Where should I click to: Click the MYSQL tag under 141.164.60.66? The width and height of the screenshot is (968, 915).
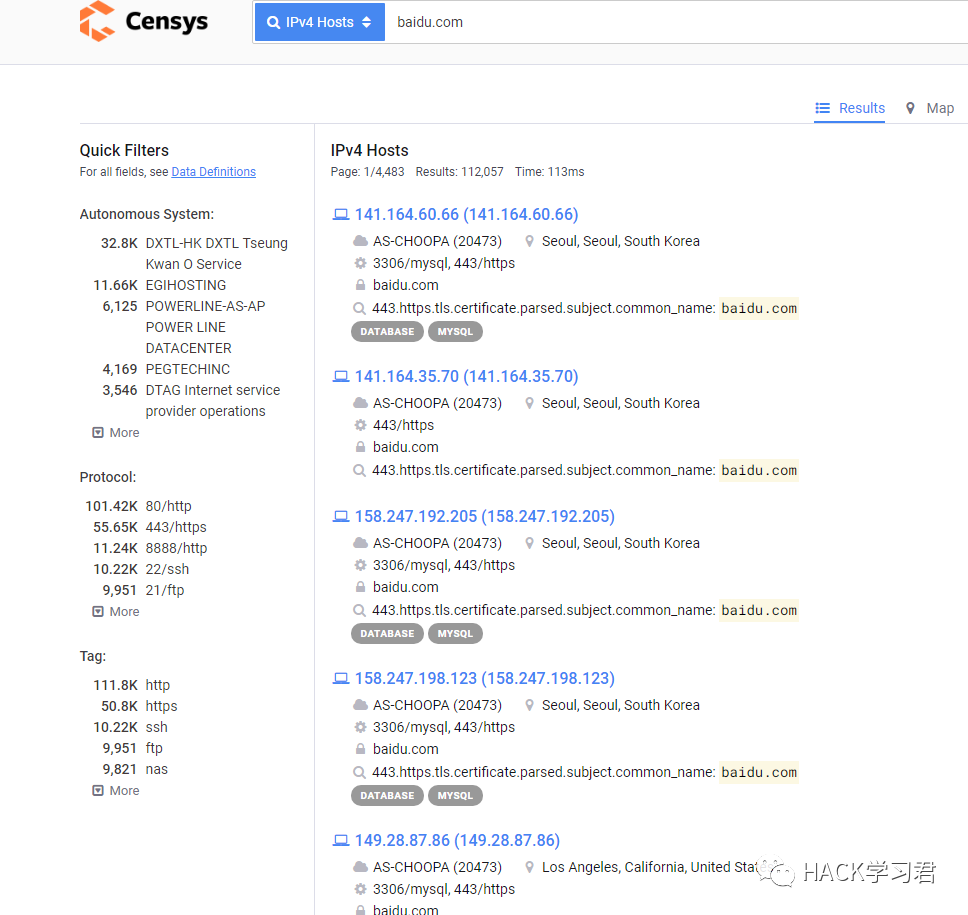[x=455, y=332]
